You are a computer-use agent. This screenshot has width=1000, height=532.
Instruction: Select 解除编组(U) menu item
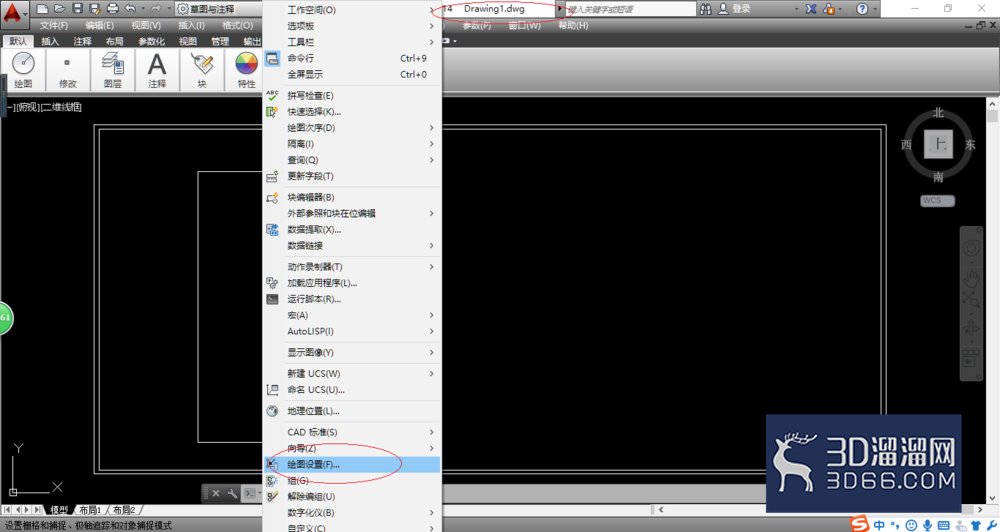352,496
